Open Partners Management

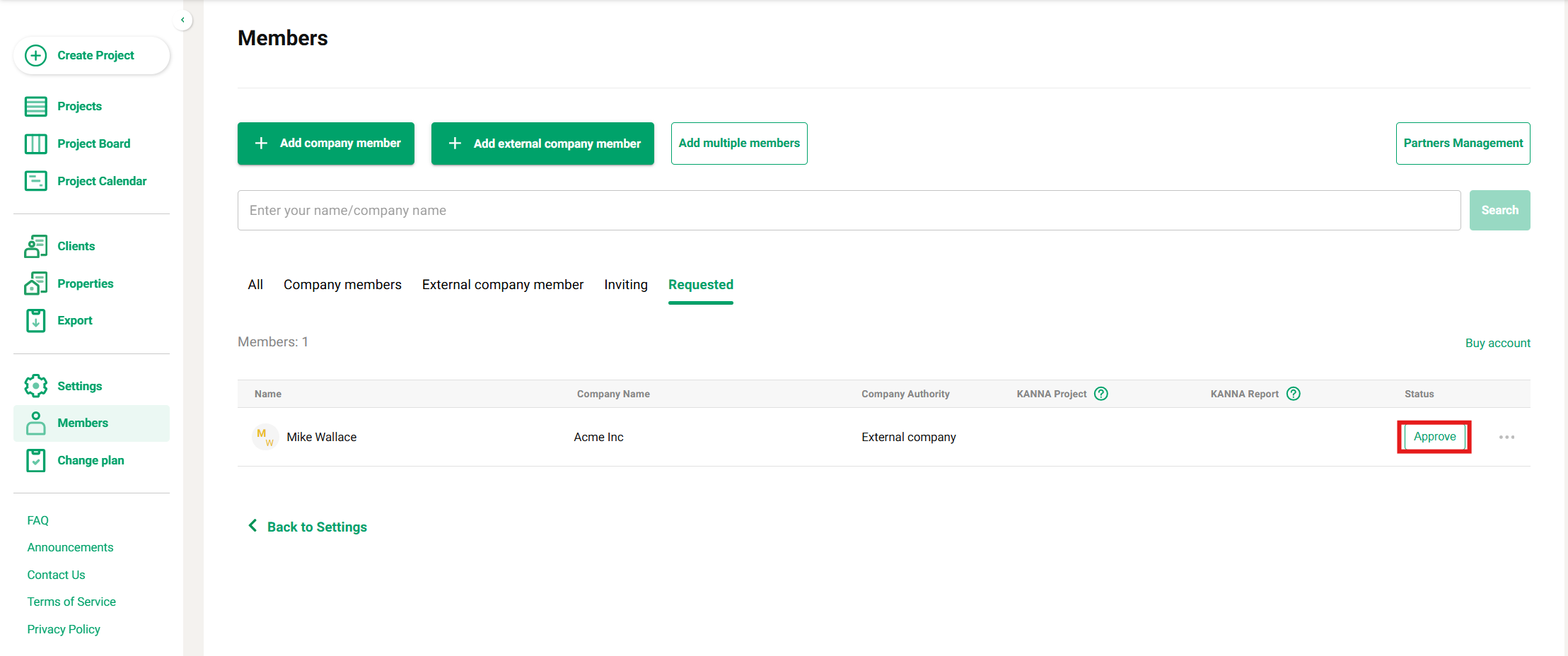pos(1463,143)
